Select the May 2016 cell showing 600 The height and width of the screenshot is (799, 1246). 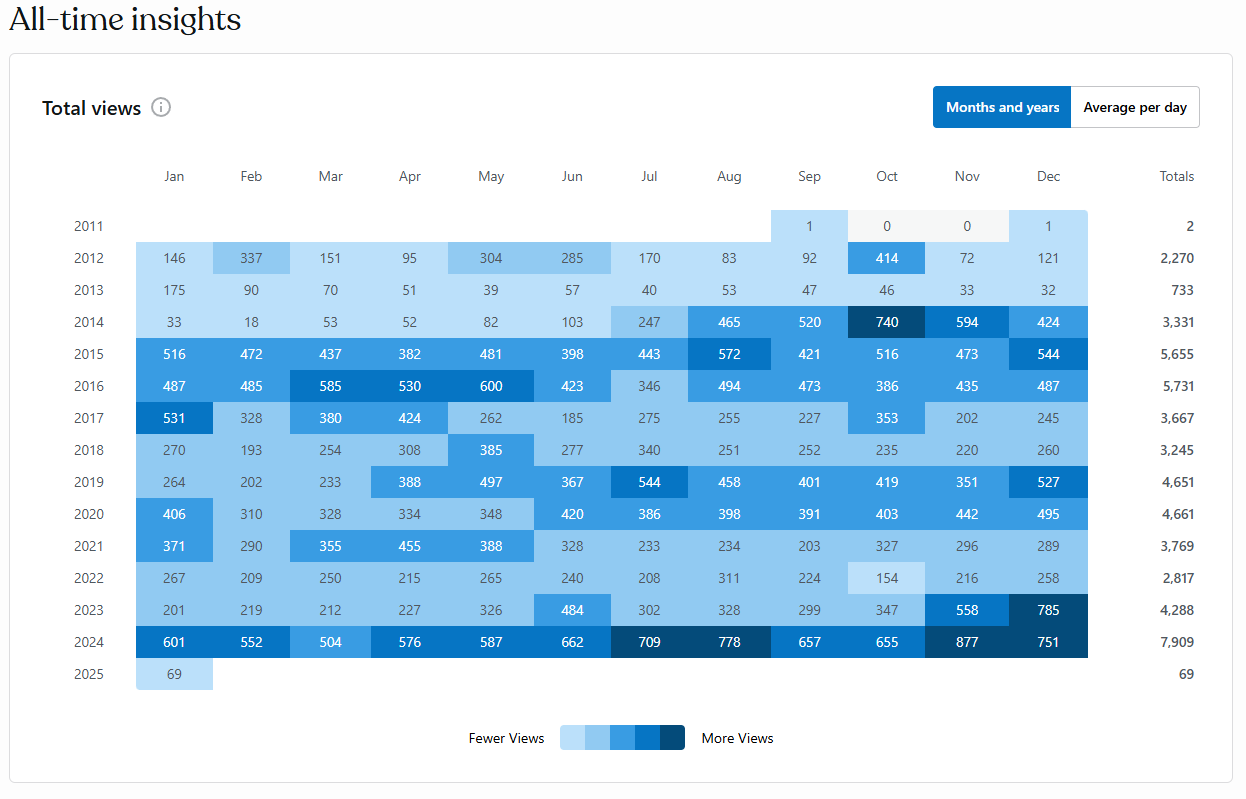pos(491,386)
